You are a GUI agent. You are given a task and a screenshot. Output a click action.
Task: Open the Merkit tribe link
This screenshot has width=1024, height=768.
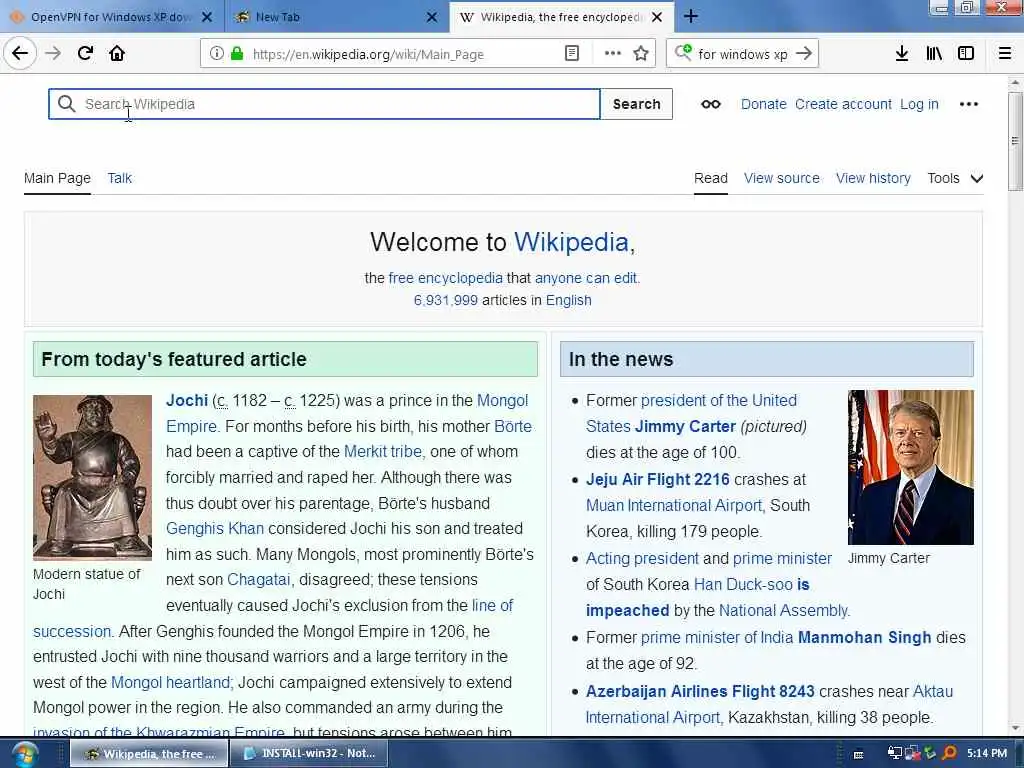(x=383, y=451)
